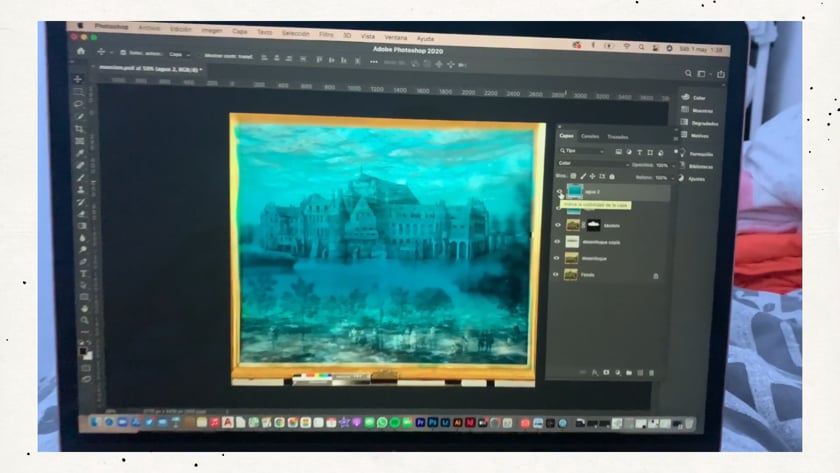Viewport: 840px width, 473px height.
Task: Switch to the Trazados tab
Action: (618, 137)
